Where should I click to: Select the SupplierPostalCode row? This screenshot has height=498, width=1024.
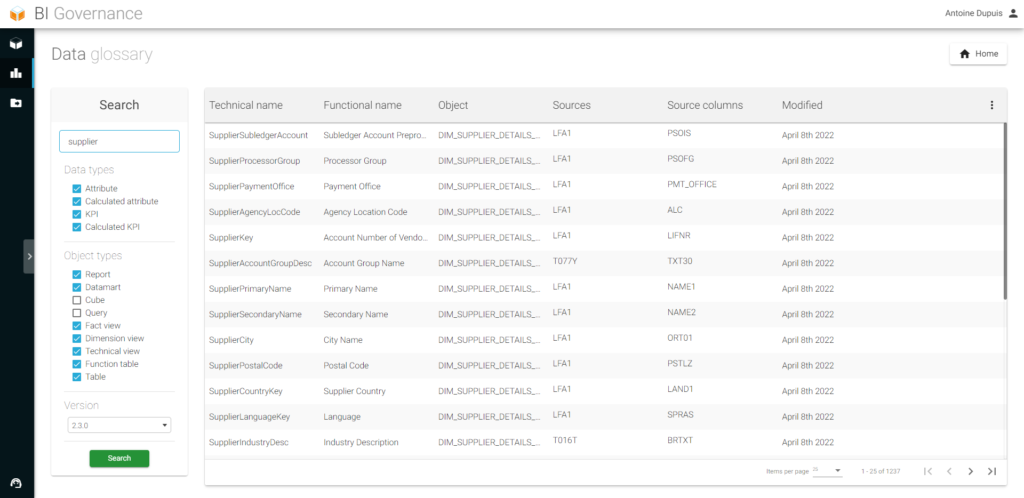604,366
